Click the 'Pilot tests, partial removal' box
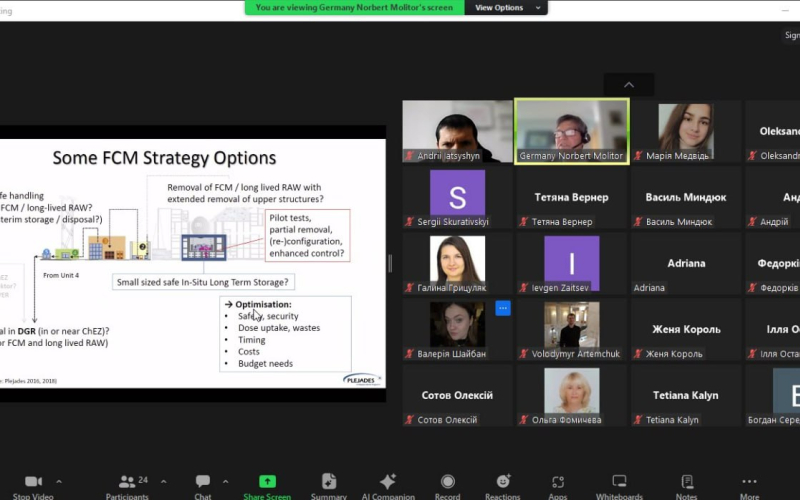The width and height of the screenshot is (800, 500). (x=307, y=235)
